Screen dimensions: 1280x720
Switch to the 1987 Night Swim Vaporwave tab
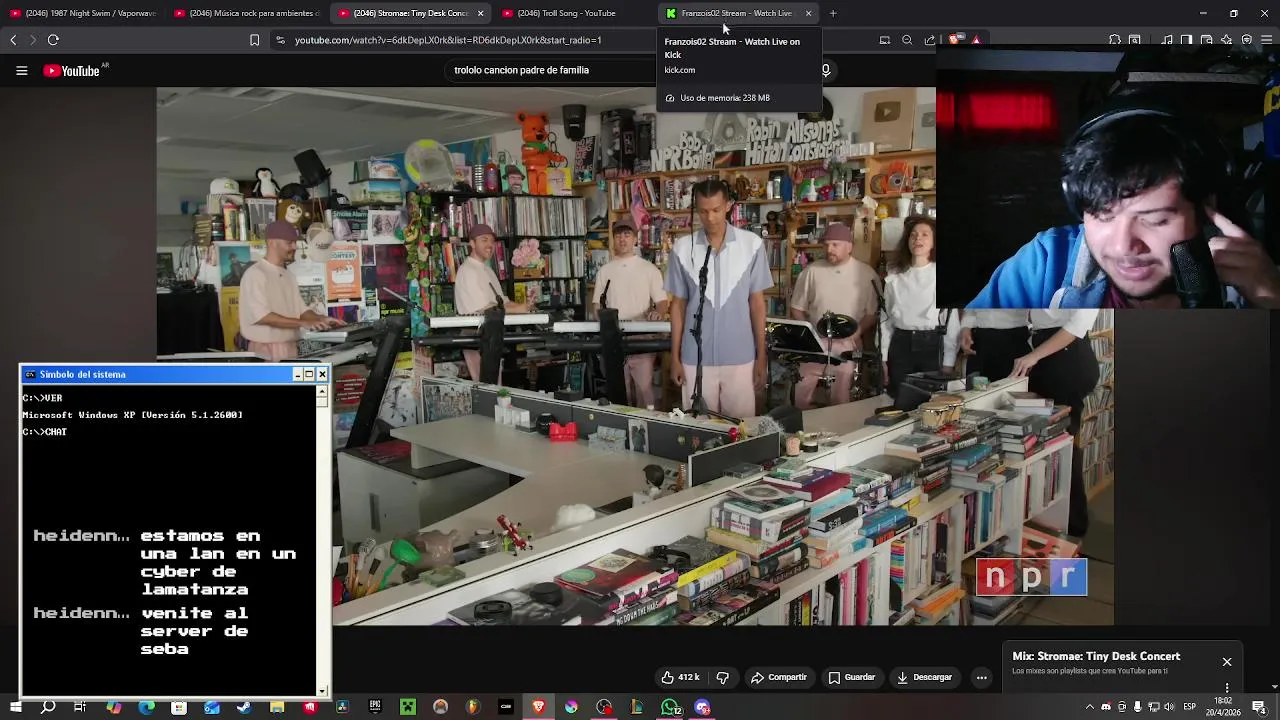point(83,13)
